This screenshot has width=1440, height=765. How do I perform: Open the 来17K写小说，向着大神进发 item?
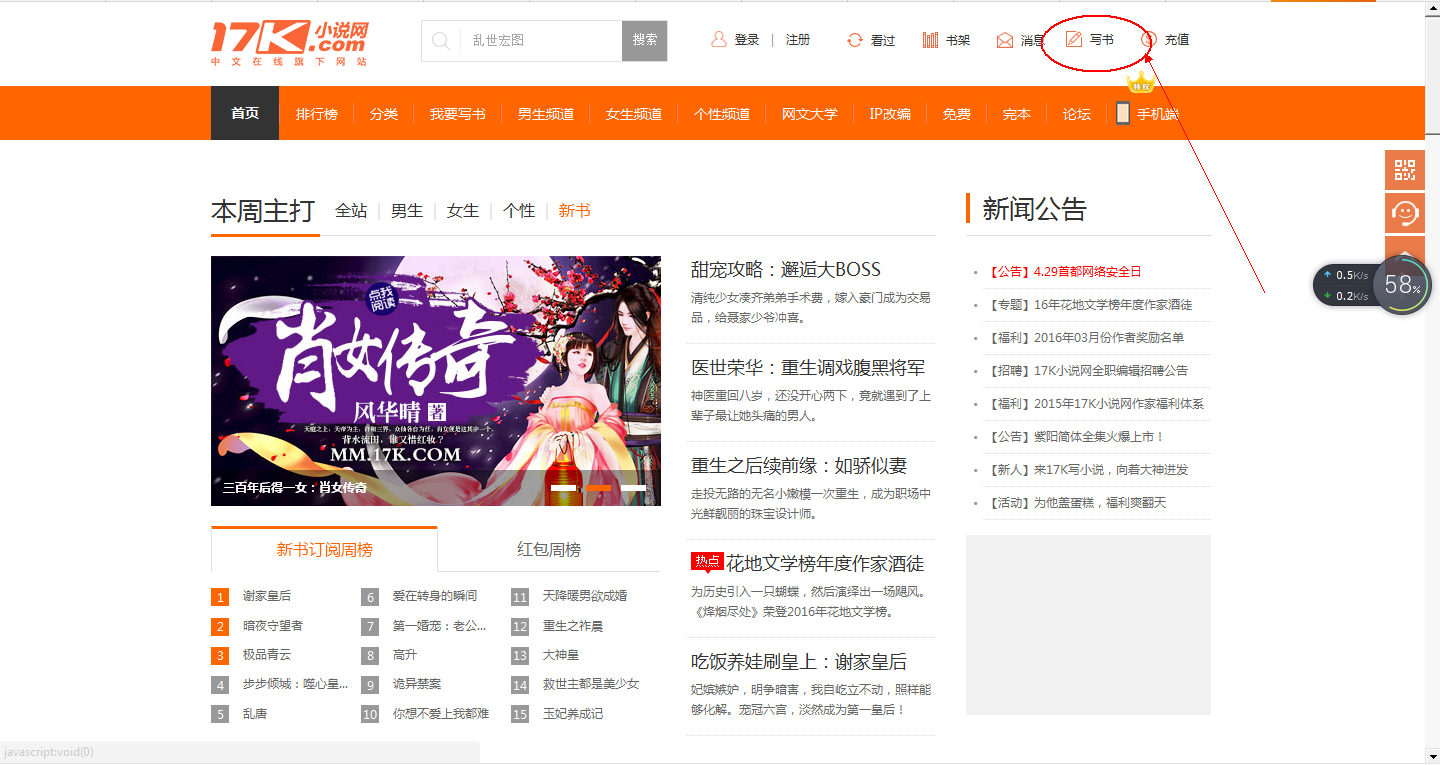(1087, 469)
